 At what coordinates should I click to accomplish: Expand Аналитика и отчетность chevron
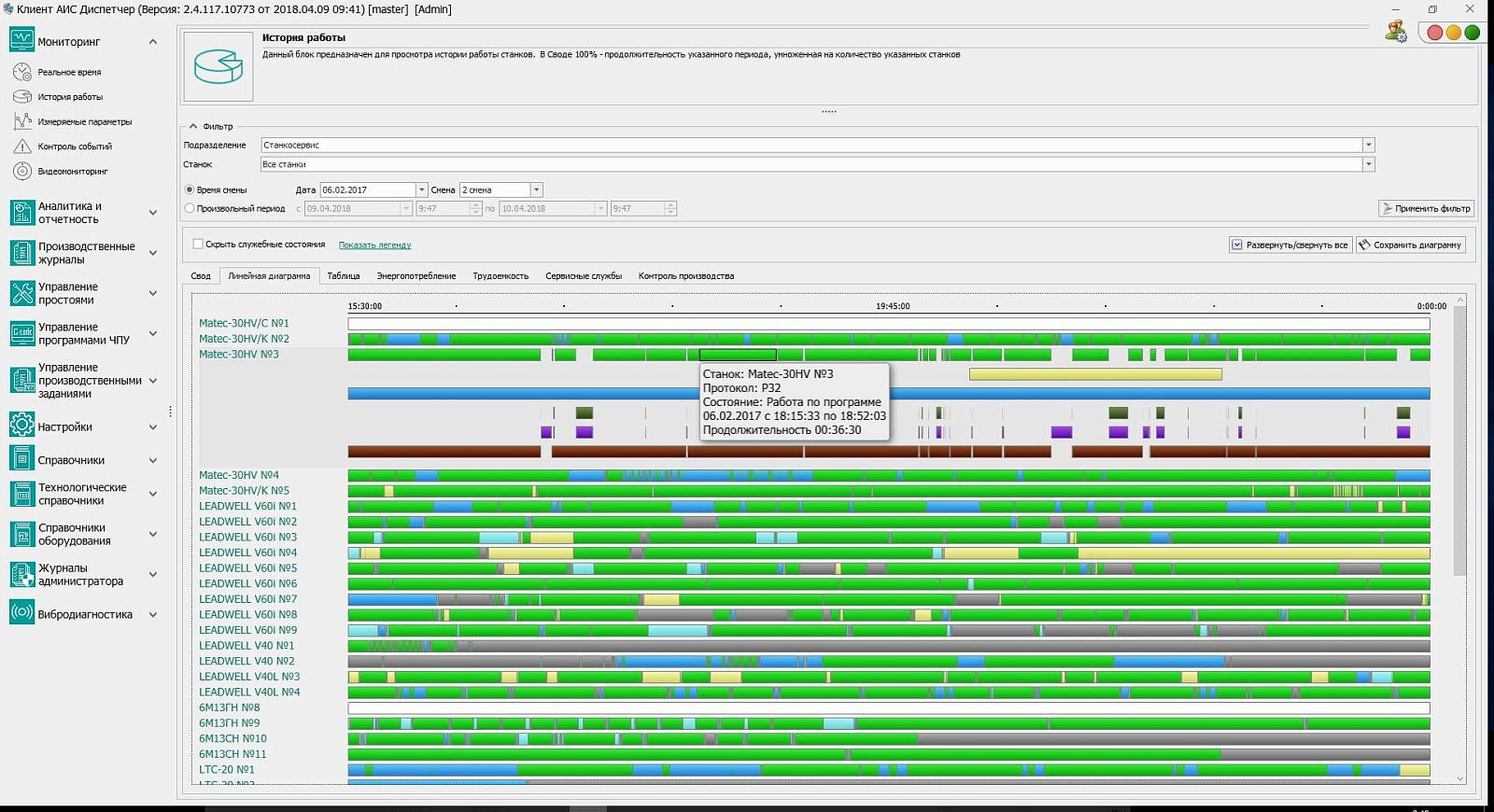[153, 213]
